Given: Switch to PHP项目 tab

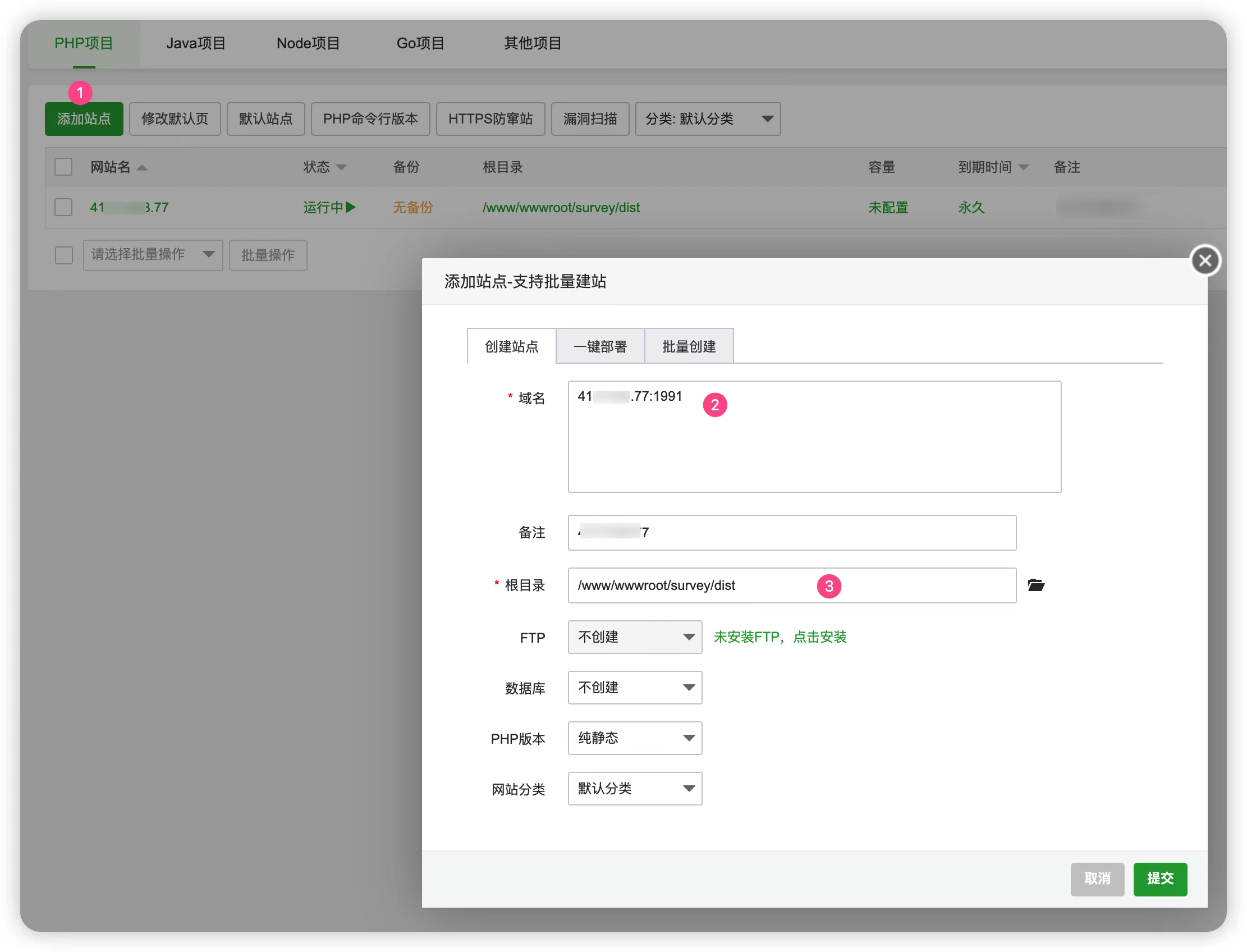Looking at the screenshot, I should 84,44.
